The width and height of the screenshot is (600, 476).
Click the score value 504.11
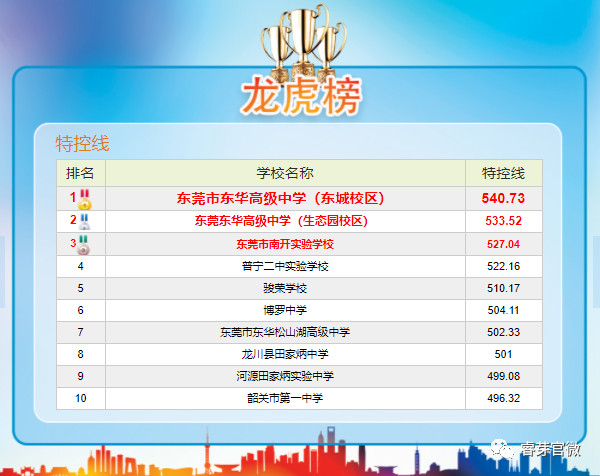point(504,310)
